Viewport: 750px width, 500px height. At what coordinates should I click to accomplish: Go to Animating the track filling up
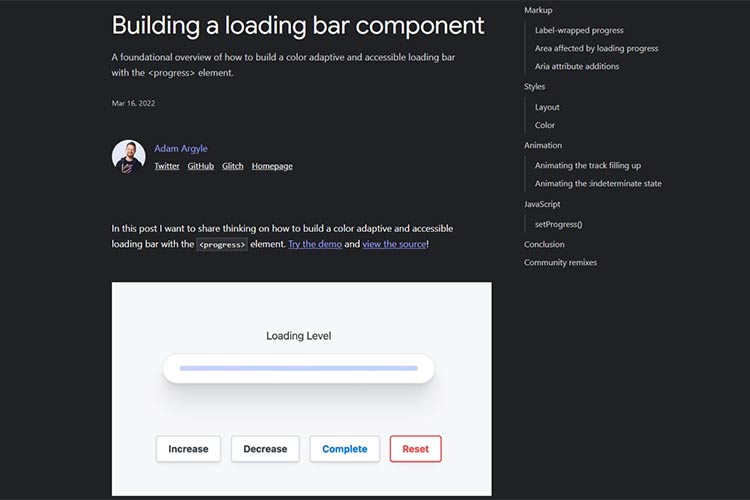[588, 166]
